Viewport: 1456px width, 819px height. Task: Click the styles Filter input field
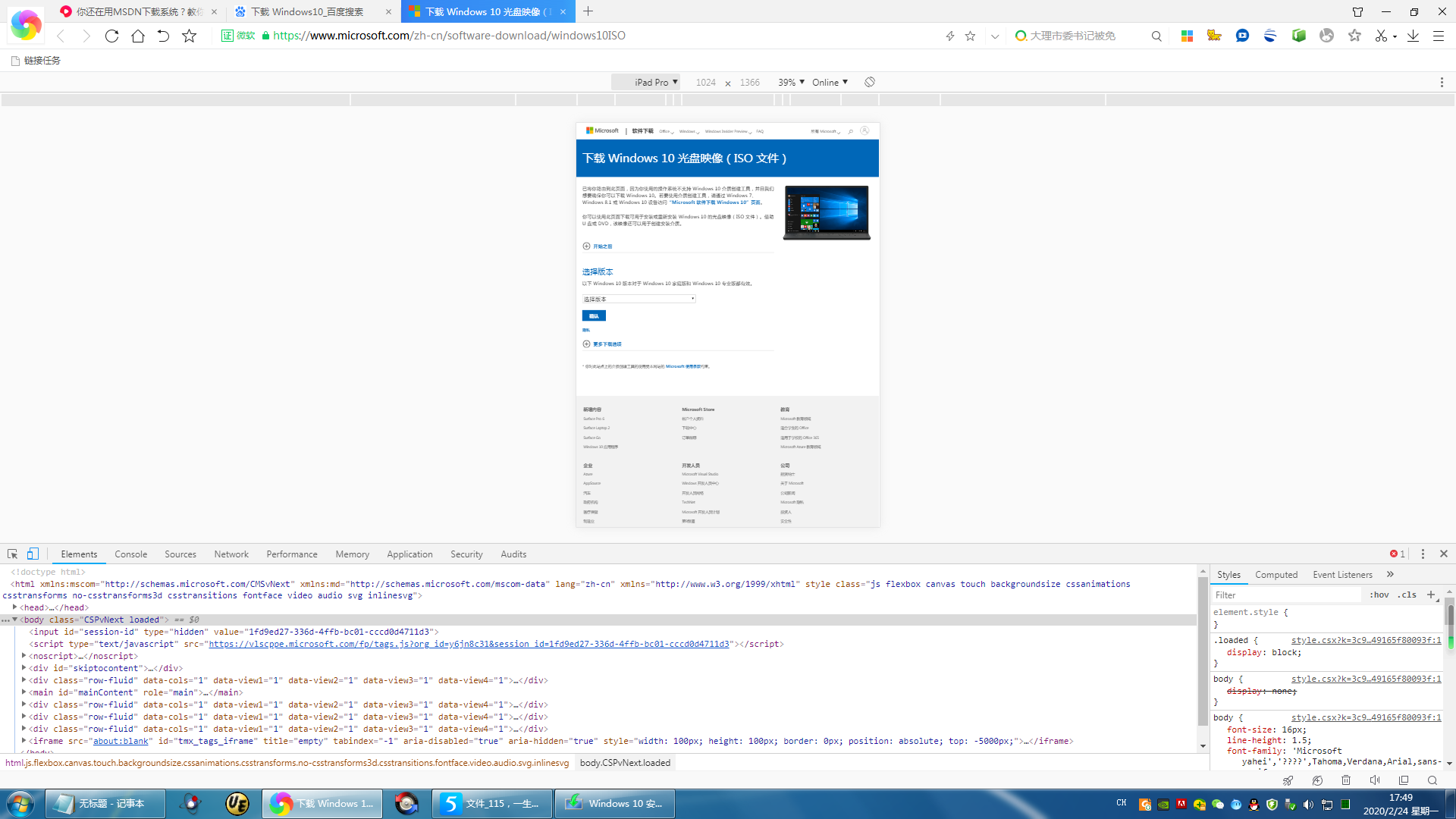point(1287,595)
